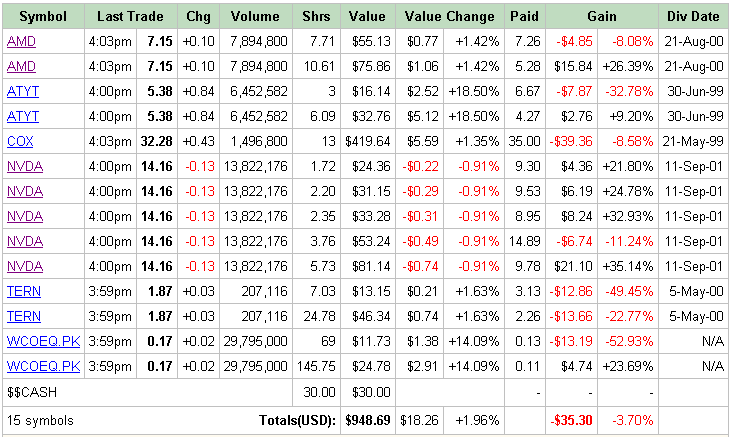Open NVDA link in the 3.76 shares row
Image resolution: width=730 pixels, height=437 pixels.
coord(25,242)
